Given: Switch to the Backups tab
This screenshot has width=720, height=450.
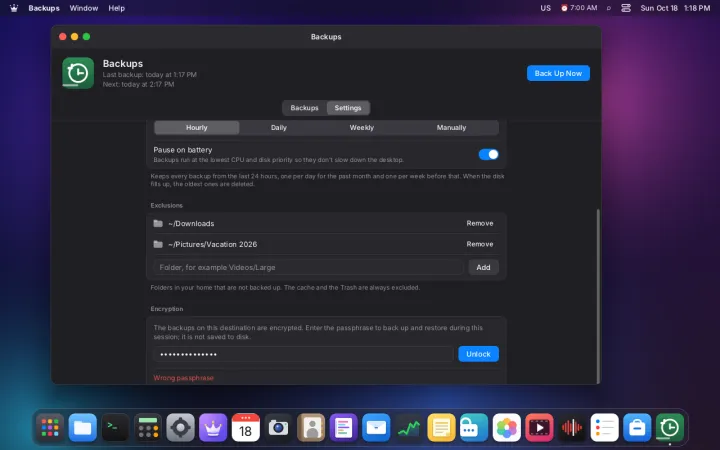Looking at the screenshot, I should 304,108.
